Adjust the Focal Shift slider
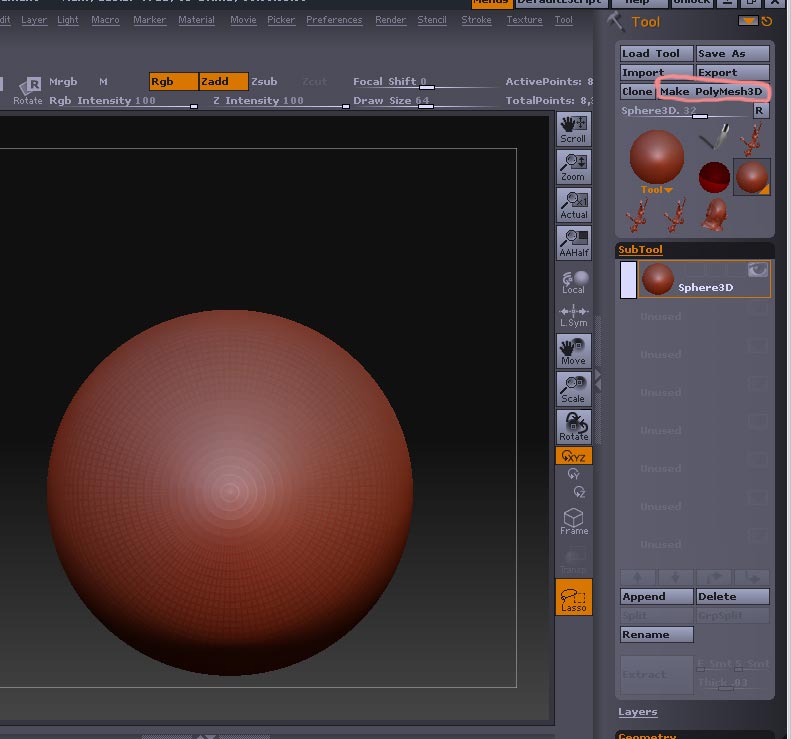Viewport: 791px width, 739px height. (x=426, y=82)
